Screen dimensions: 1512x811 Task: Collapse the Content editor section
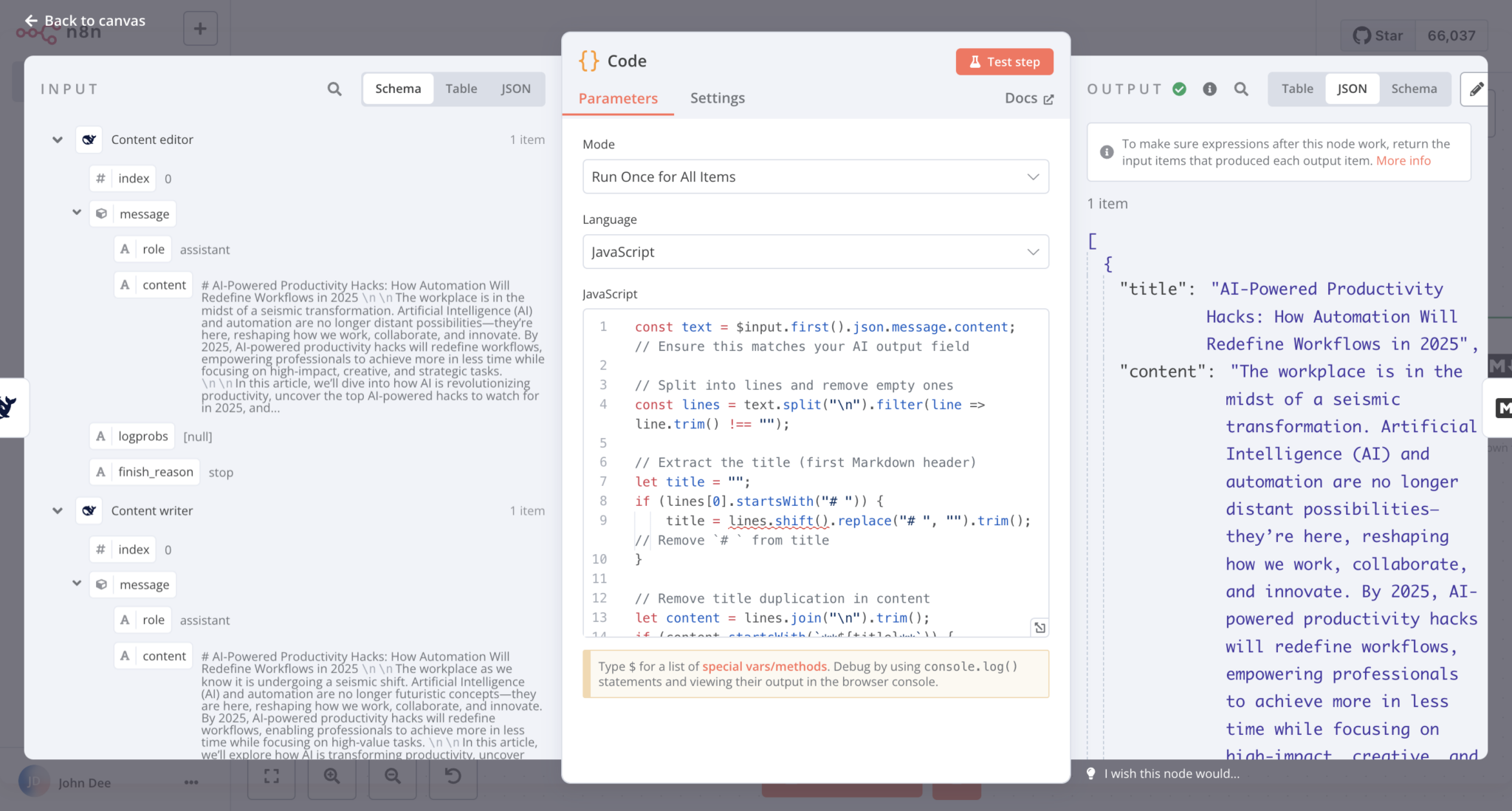pos(57,140)
